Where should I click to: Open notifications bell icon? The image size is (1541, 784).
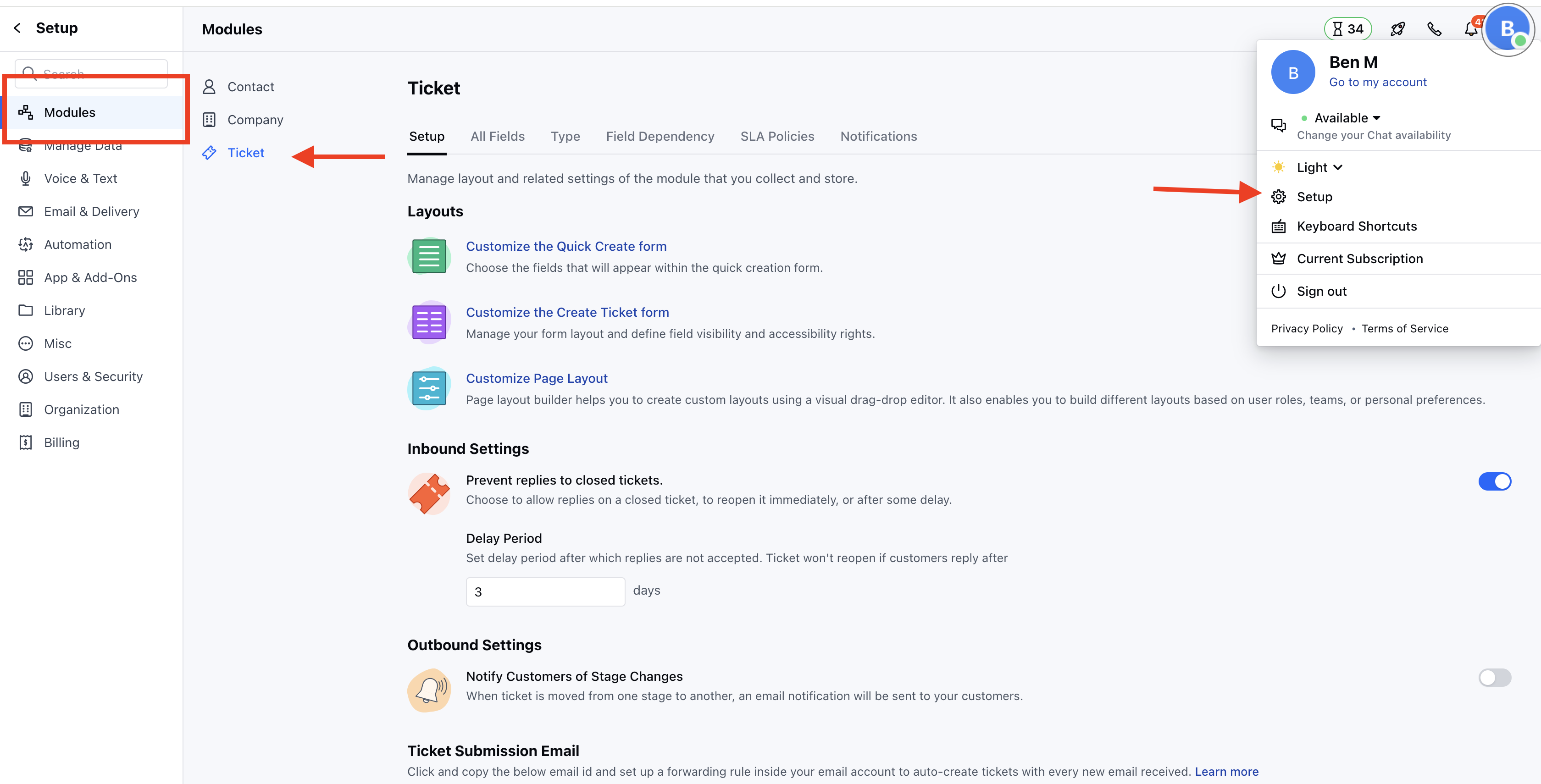click(1470, 29)
